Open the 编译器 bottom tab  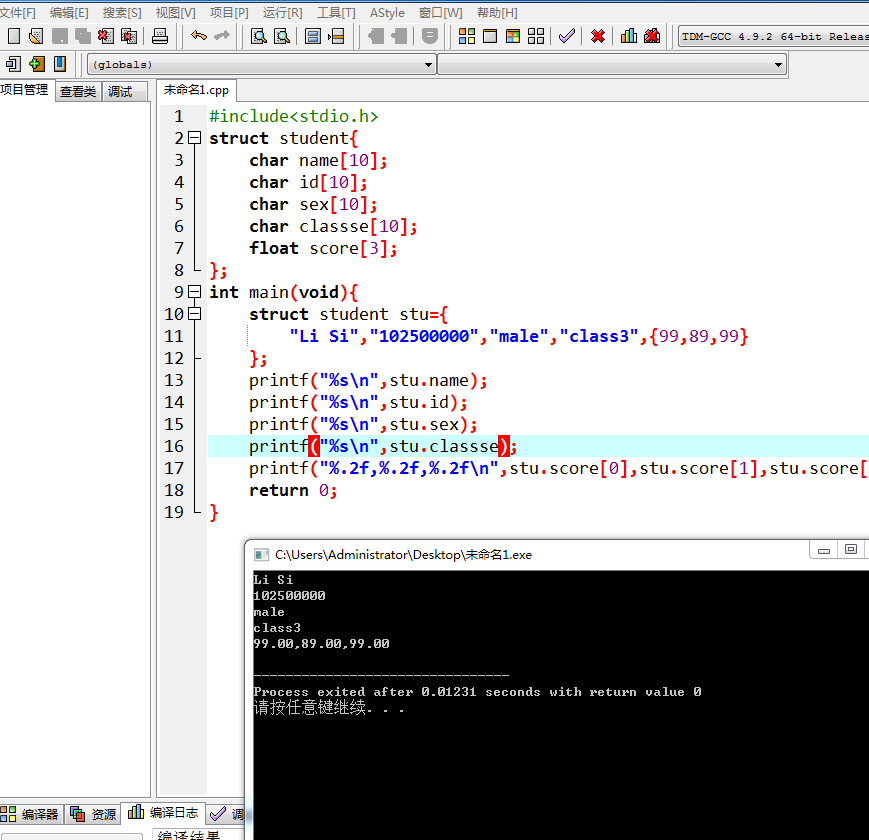point(30,813)
